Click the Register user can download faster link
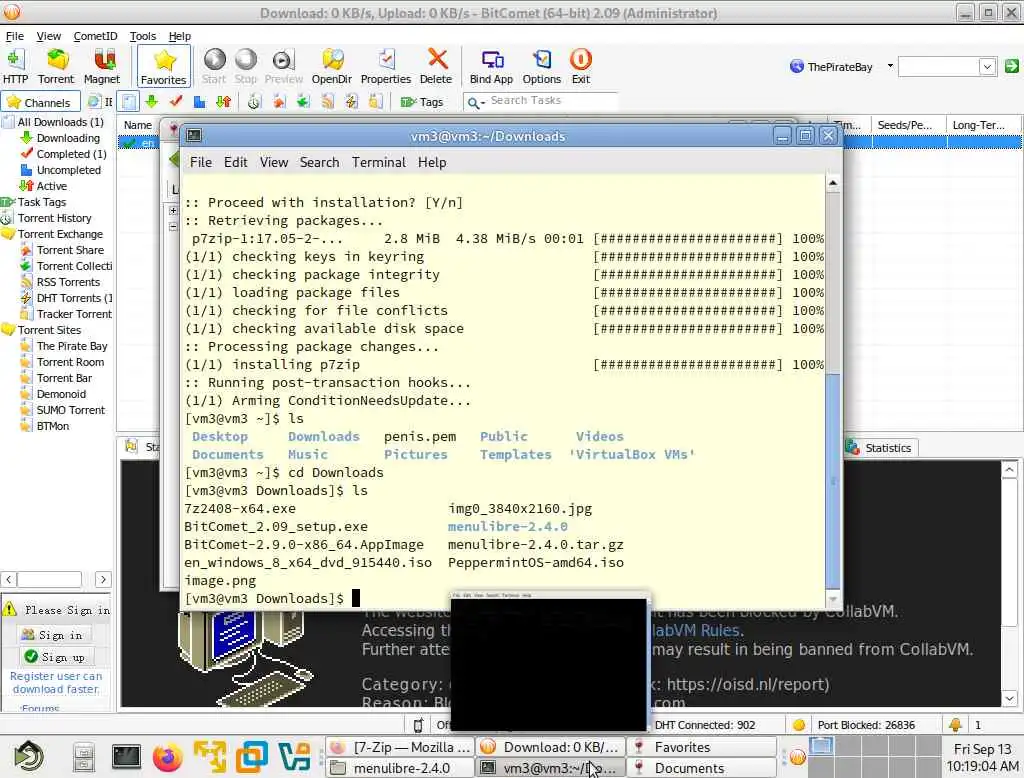Screen dimensions: 1024x778 (56, 683)
